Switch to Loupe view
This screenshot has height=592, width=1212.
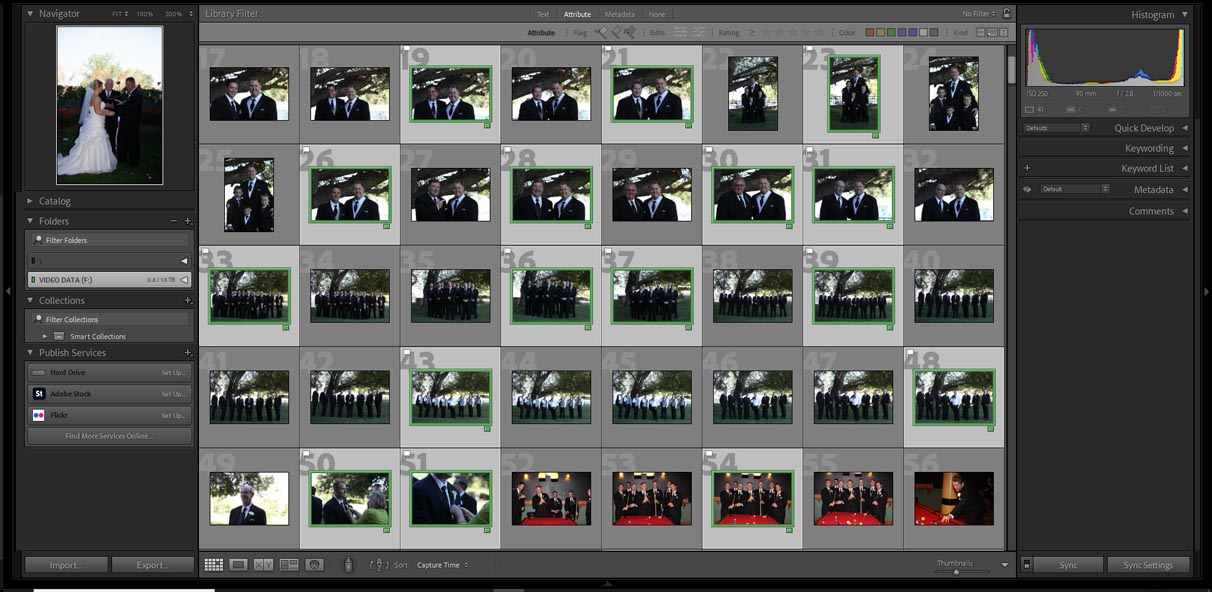238,565
